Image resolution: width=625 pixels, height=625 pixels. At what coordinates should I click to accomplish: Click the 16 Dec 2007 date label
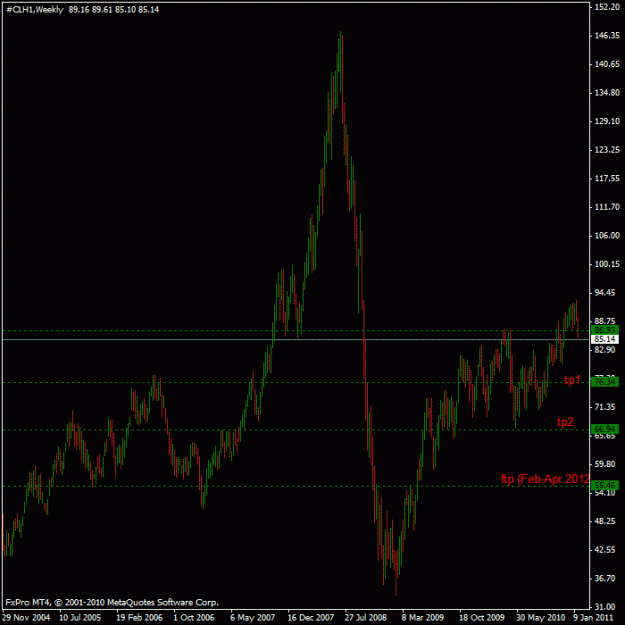tap(311, 618)
